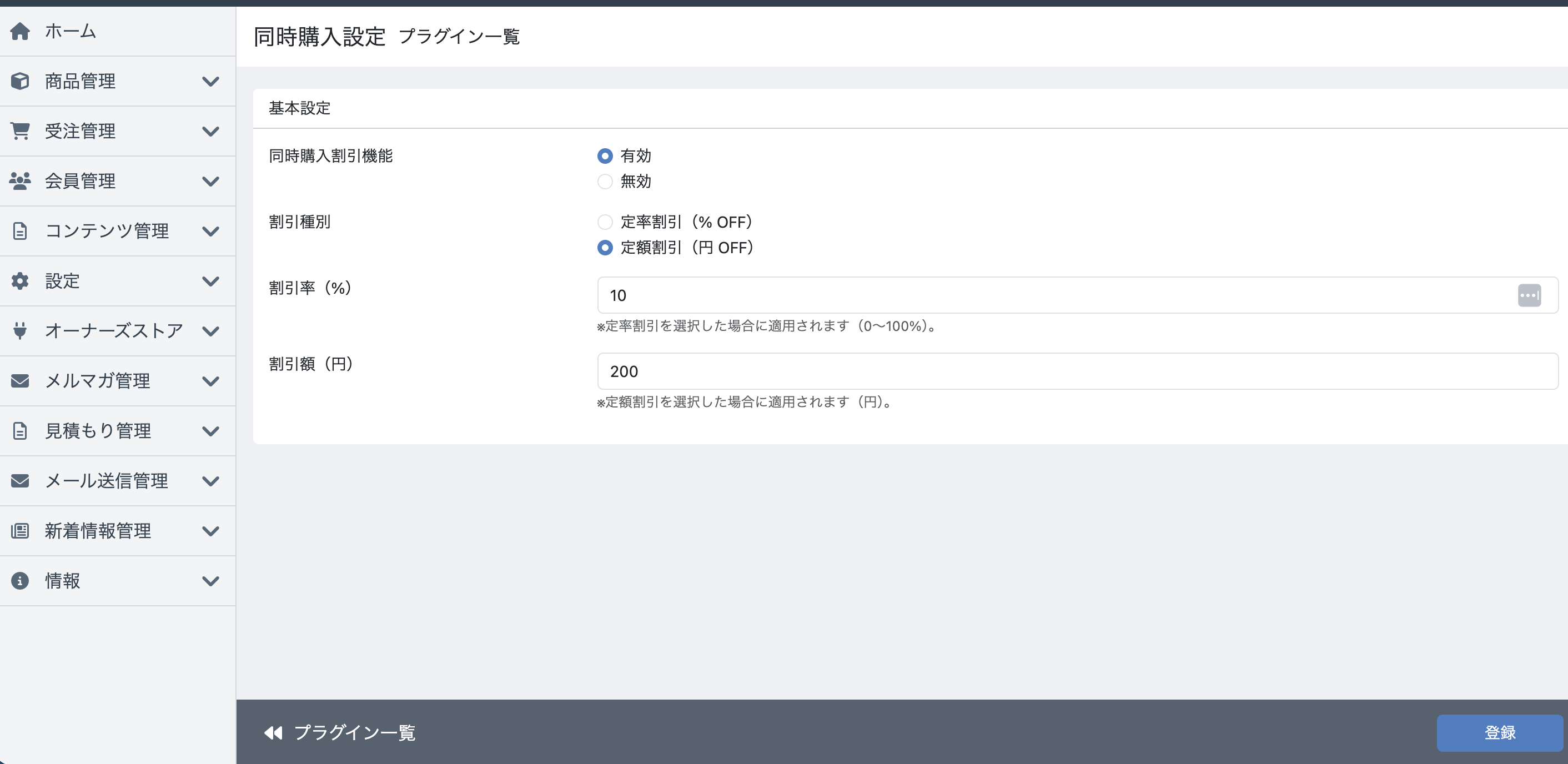This screenshot has width=1568, height=764.
Task: Click the cube icon for 商品管理
Action: pyautogui.click(x=20, y=81)
